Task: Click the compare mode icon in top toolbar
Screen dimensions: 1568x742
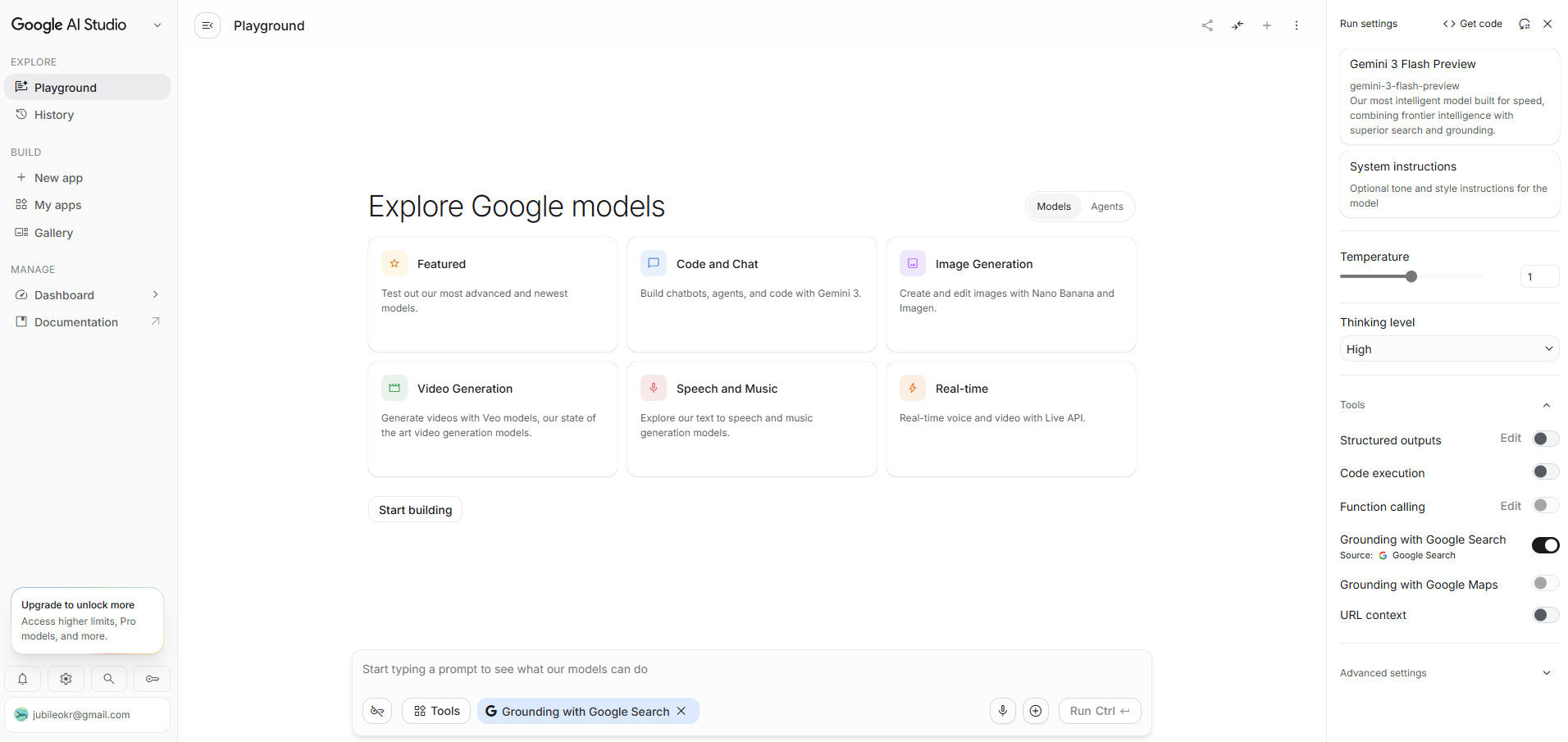Action: [1238, 25]
